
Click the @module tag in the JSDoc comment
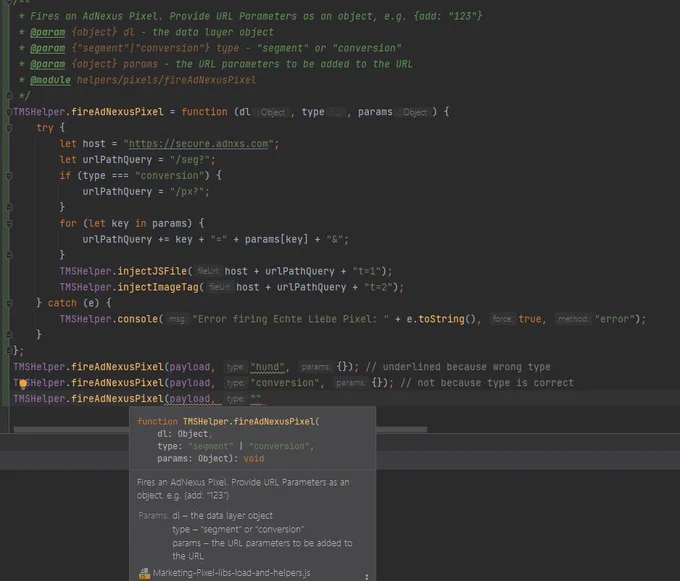click(x=50, y=80)
